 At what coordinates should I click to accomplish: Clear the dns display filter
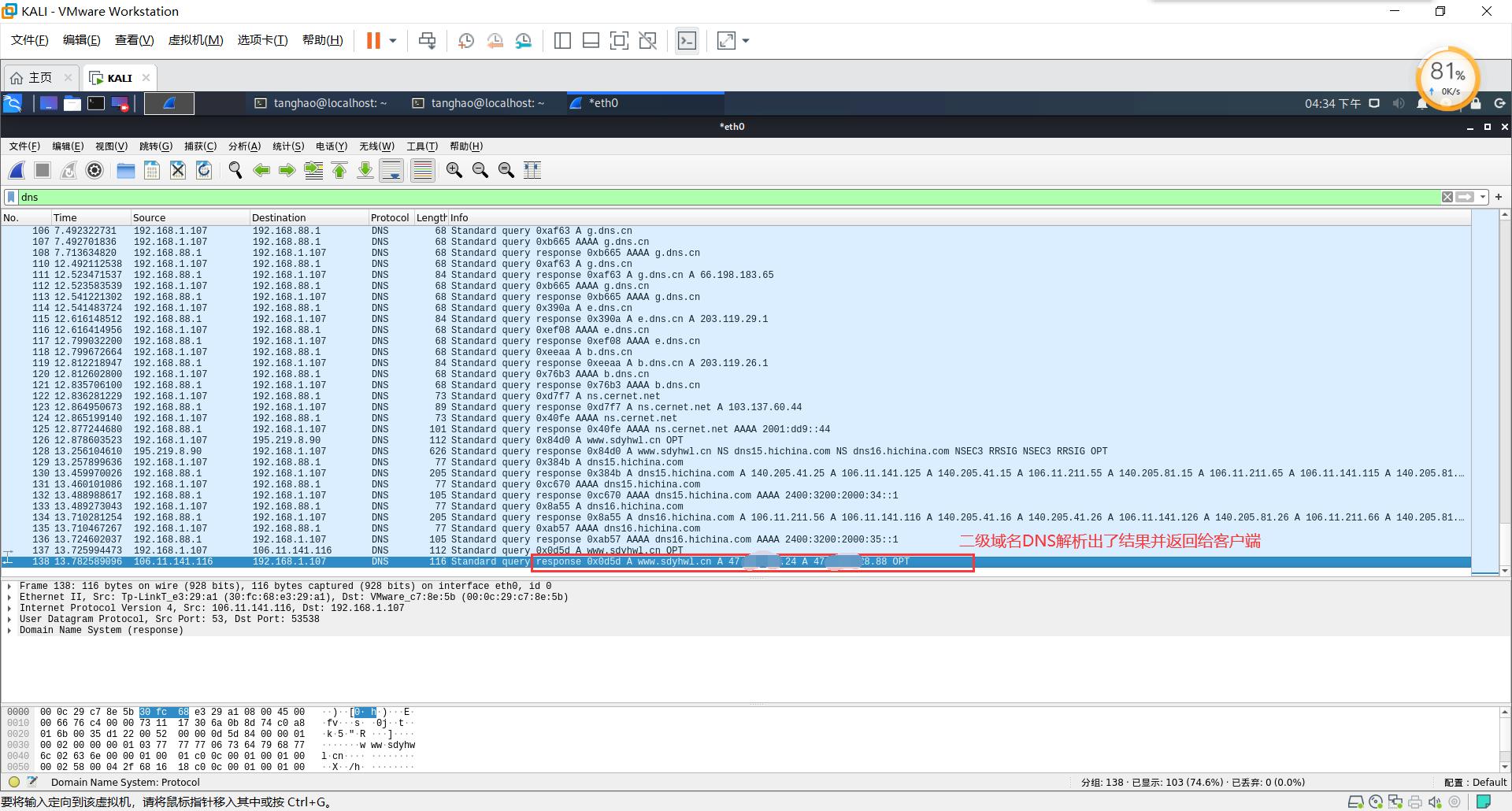click(1447, 197)
